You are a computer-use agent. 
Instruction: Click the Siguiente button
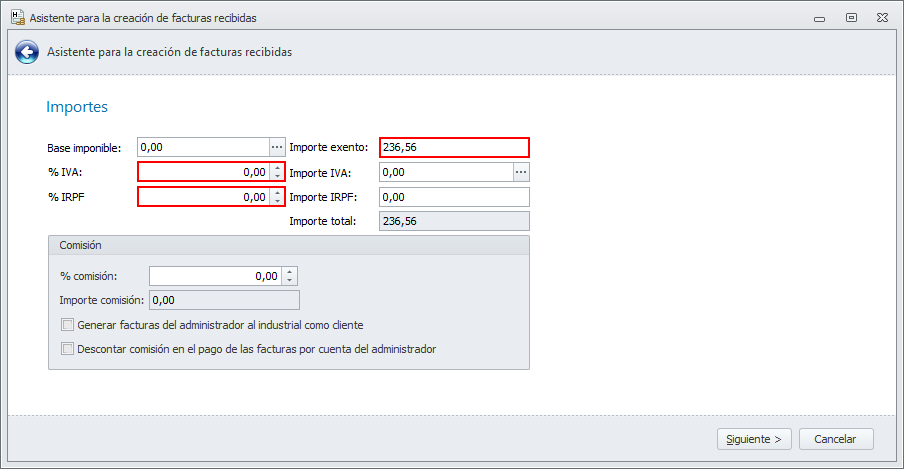click(755, 439)
